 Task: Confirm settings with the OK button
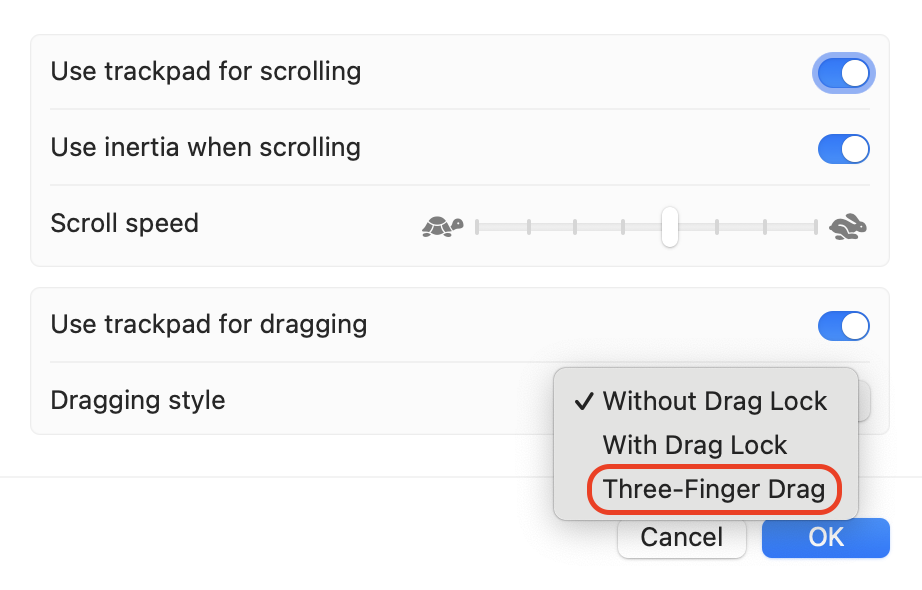(825, 537)
